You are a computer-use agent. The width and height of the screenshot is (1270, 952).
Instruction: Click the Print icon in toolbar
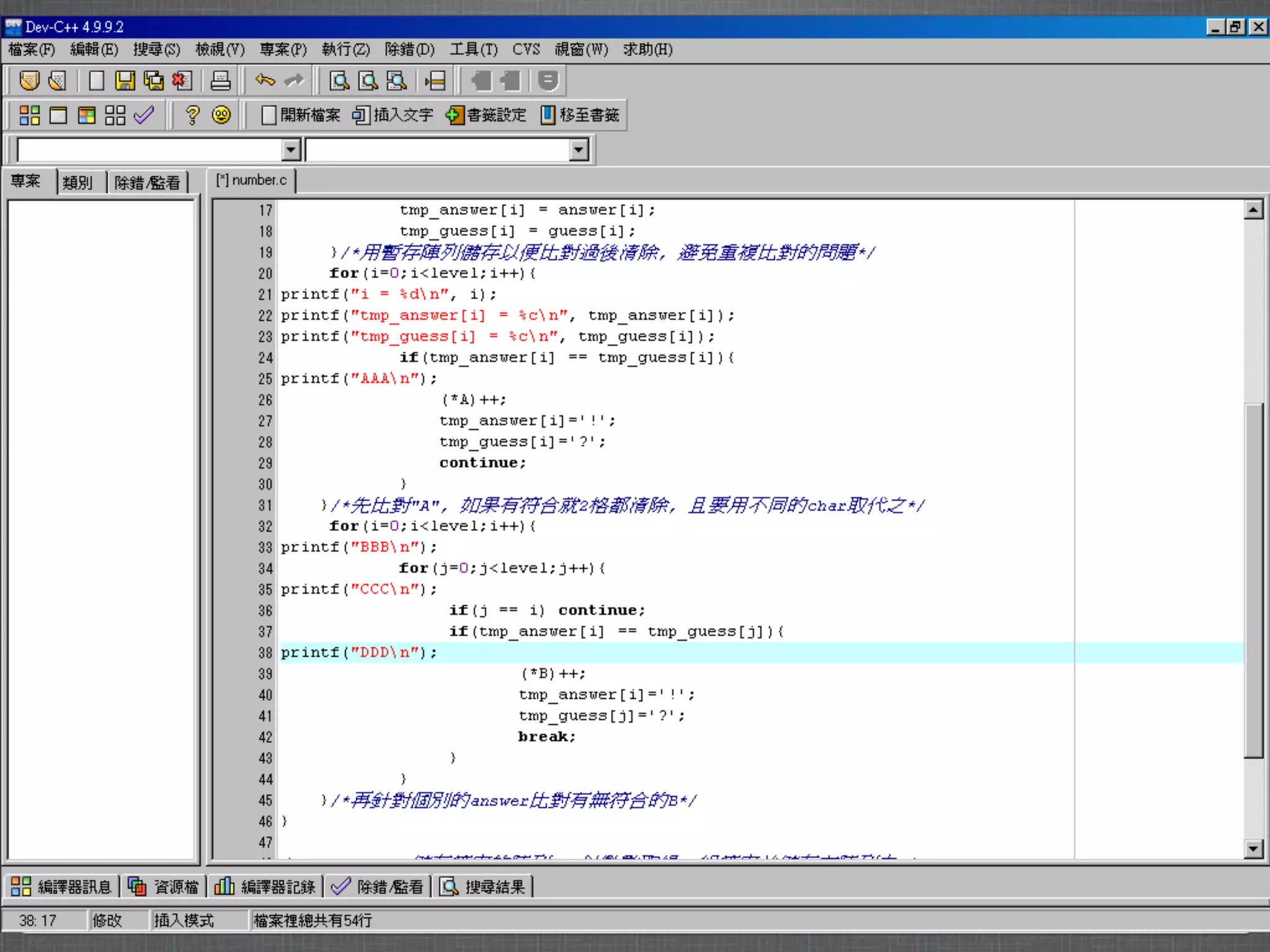point(220,81)
